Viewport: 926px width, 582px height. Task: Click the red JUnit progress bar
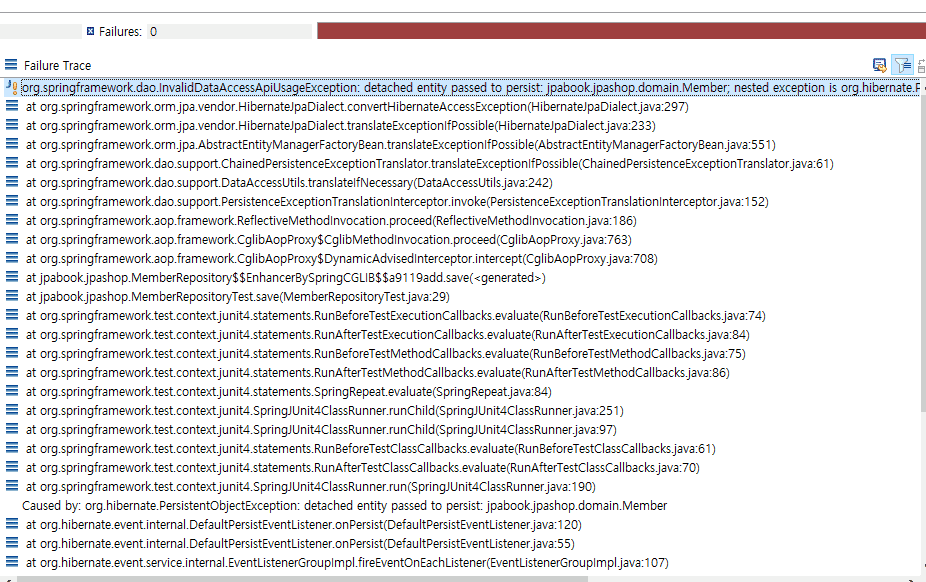coord(621,31)
